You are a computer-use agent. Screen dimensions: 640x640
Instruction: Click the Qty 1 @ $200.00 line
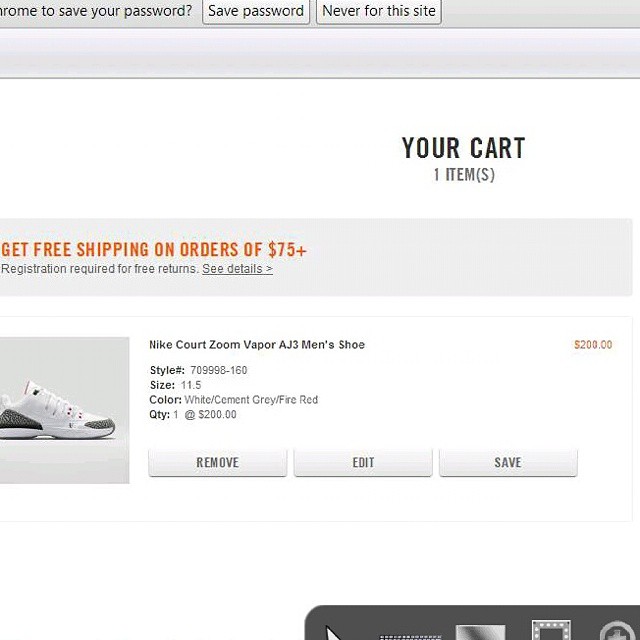(x=193, y=415)
